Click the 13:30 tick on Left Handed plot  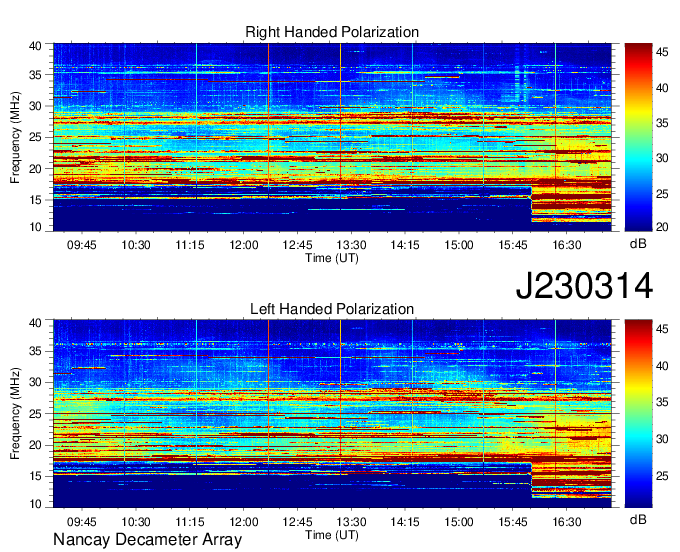pyautogui.click(x=351, y=522)
